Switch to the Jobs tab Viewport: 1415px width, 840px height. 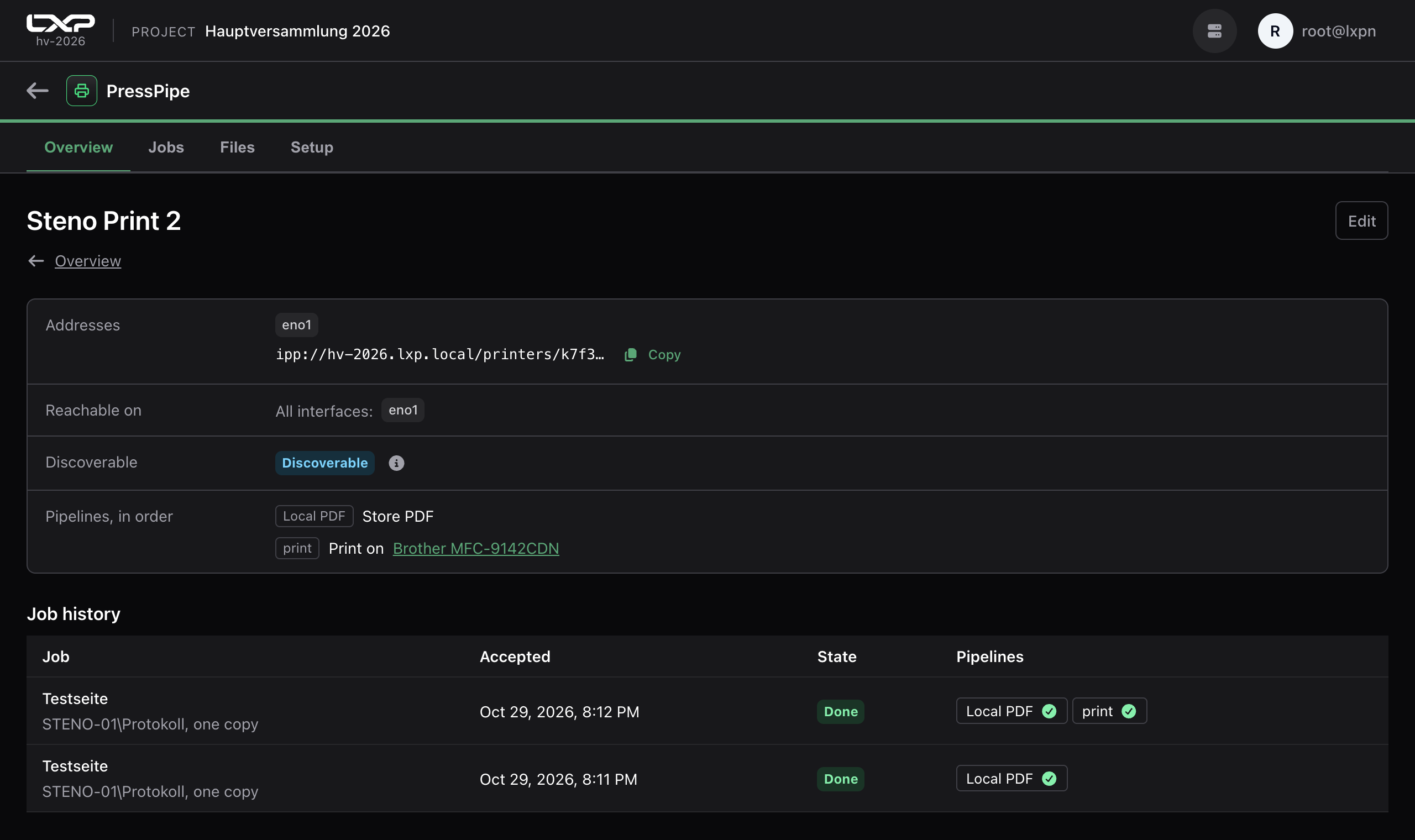[x=166, y=147]
